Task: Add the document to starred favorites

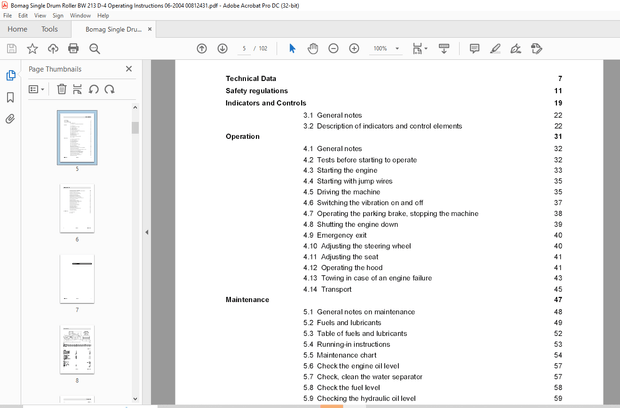Action: (x=32, y=49)
